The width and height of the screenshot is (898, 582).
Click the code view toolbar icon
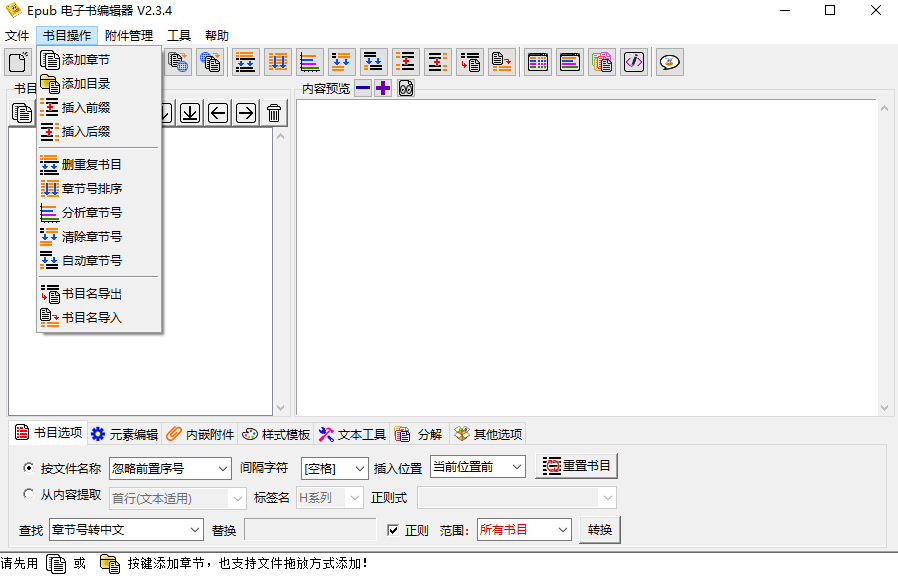tap(634, 62)
